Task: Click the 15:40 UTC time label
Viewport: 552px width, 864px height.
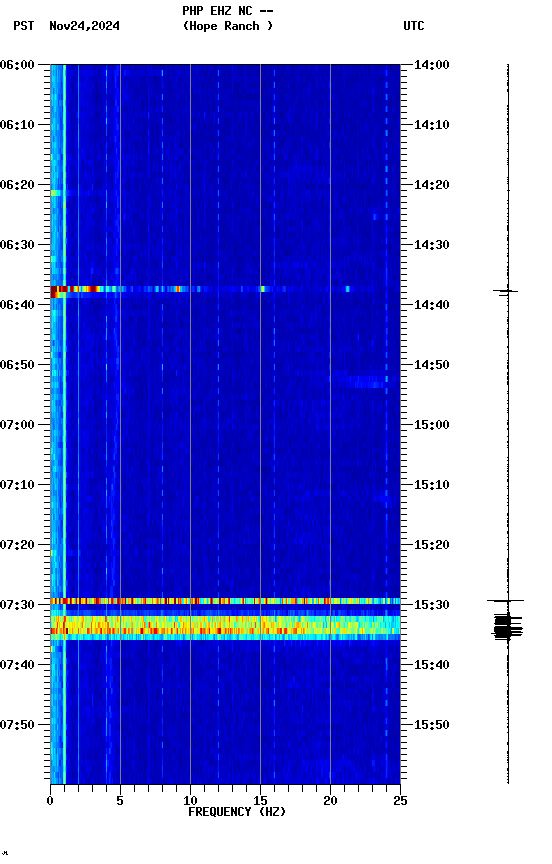Action: 432,665
